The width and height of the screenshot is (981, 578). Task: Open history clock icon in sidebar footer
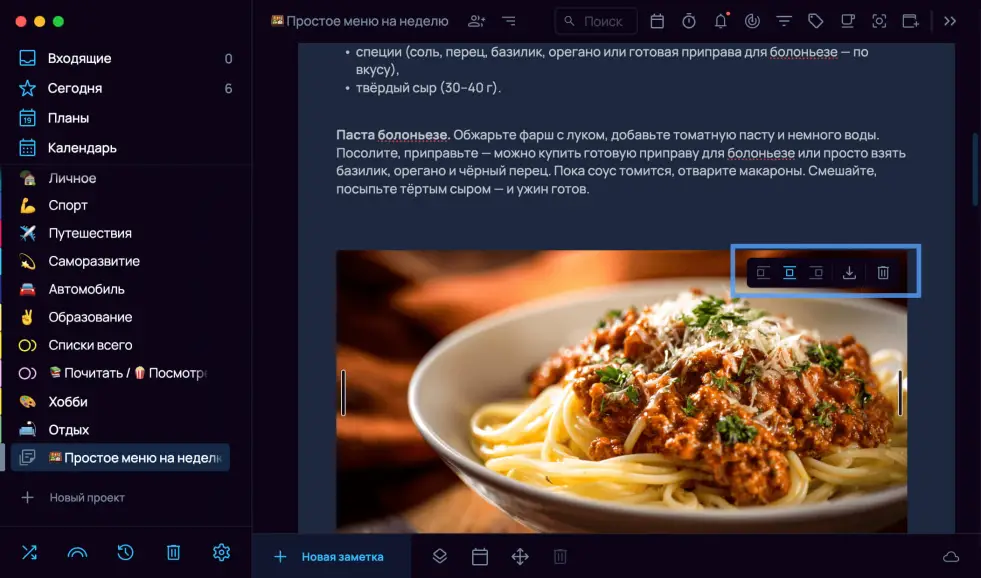point(125,552)
